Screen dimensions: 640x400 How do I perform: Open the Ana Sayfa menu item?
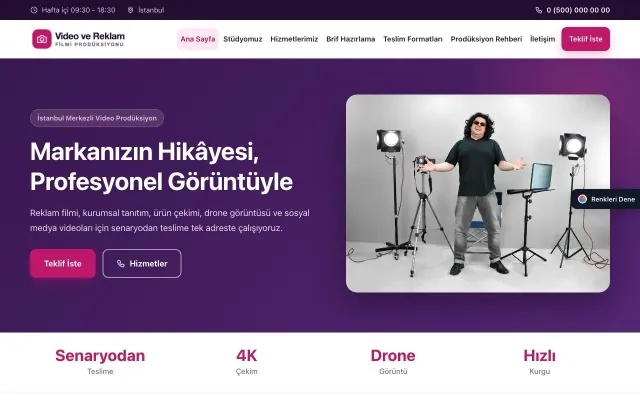point(198,39)
